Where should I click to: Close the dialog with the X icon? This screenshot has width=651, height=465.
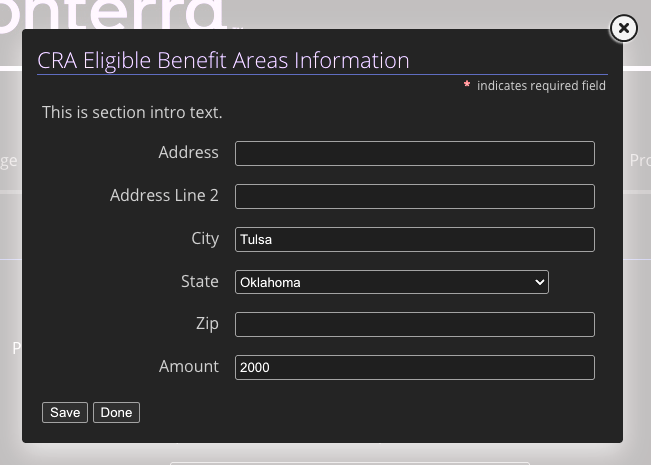624,28
